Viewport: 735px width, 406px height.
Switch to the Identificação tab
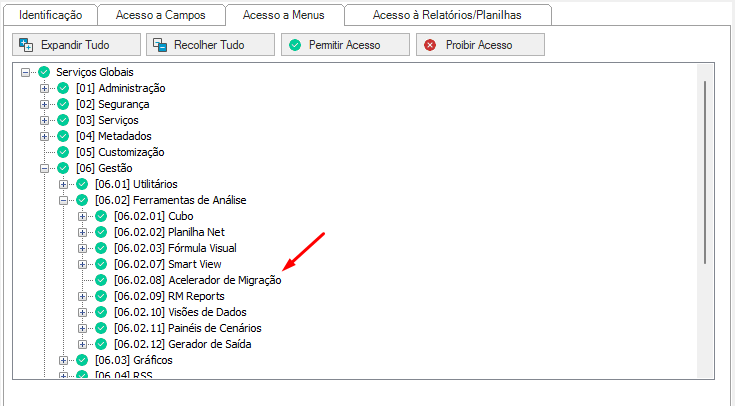[x=51, y=15]
